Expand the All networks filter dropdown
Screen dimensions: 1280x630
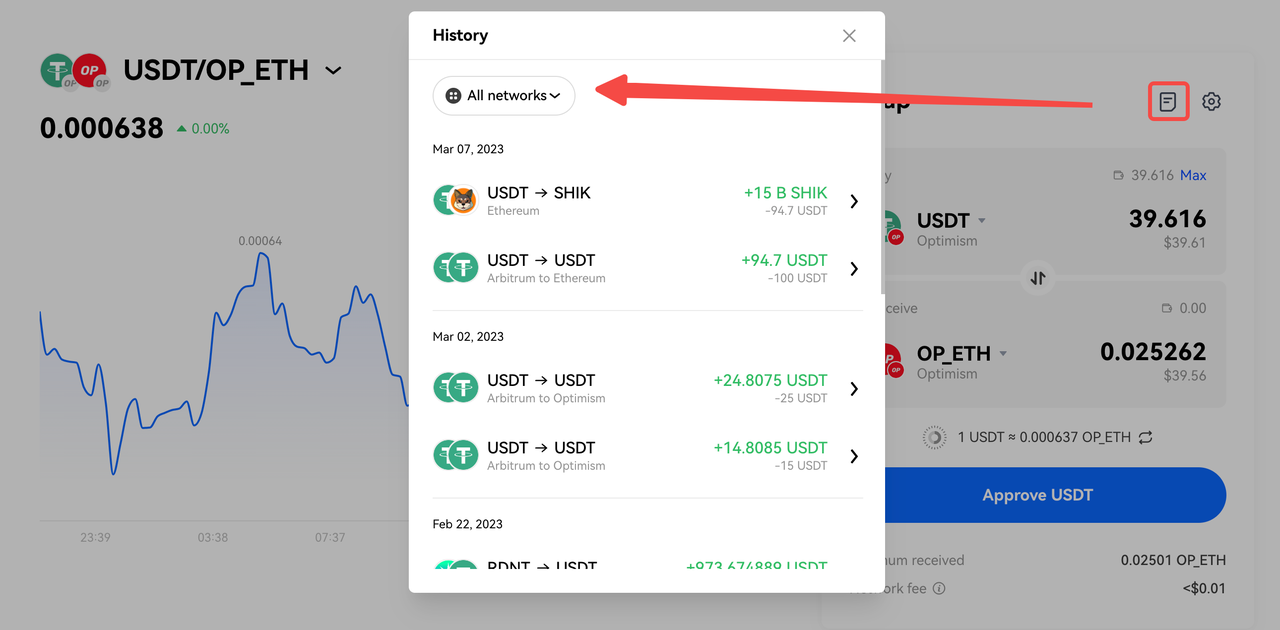tap(504, 96)
